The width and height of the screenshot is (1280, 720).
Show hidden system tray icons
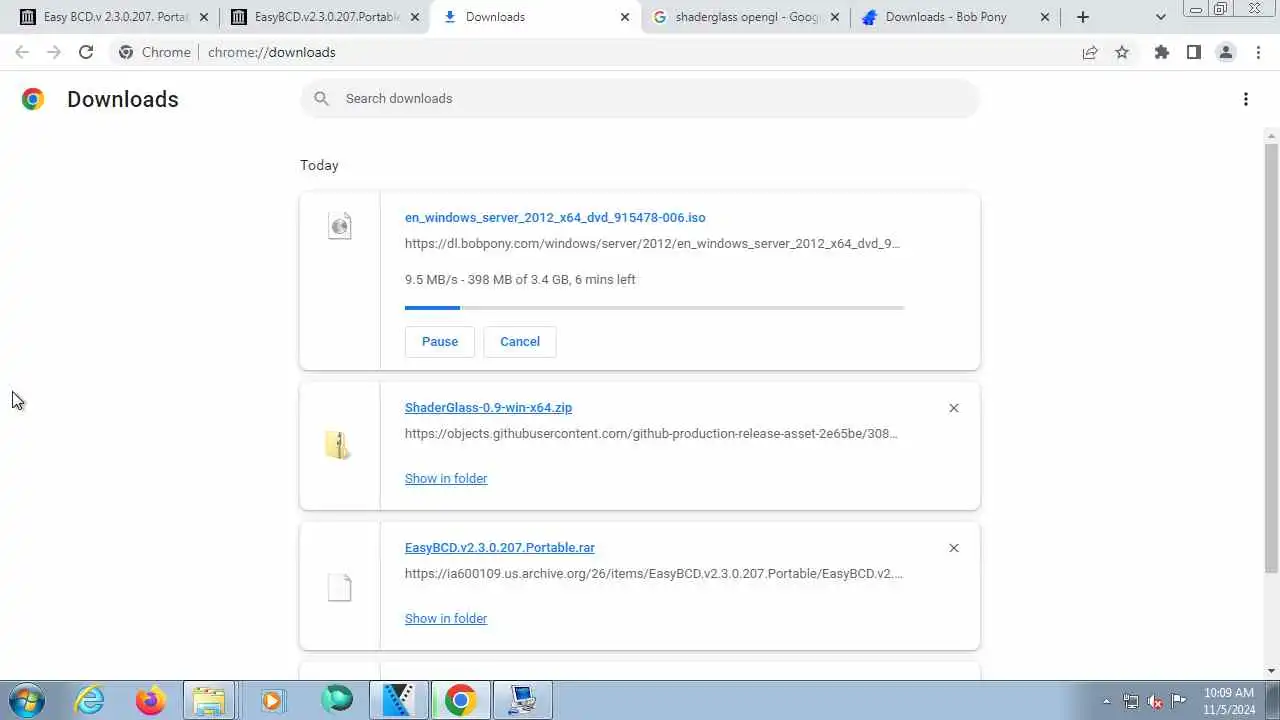[1106, 701]
